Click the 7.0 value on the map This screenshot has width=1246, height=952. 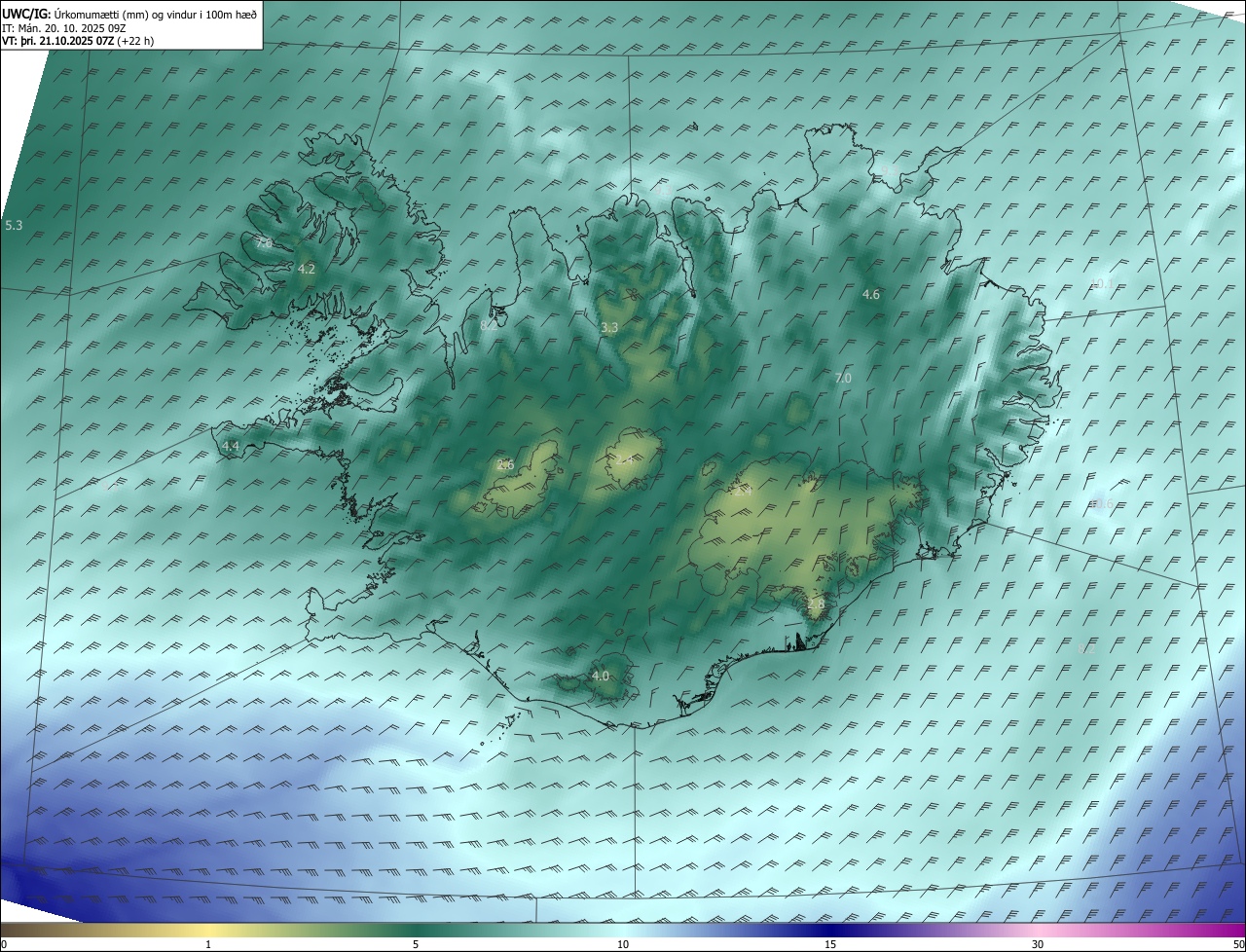tap(843, 378)
